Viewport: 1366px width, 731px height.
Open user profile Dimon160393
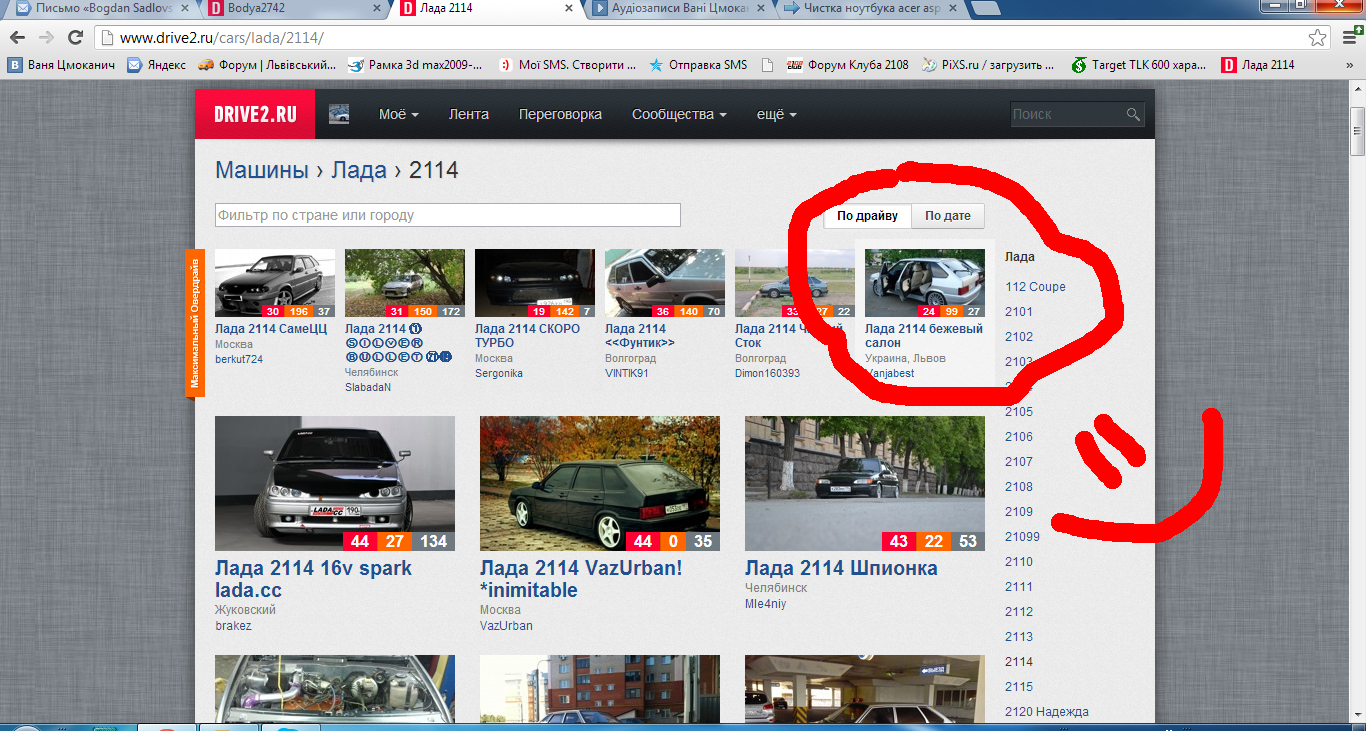[767, 373]
